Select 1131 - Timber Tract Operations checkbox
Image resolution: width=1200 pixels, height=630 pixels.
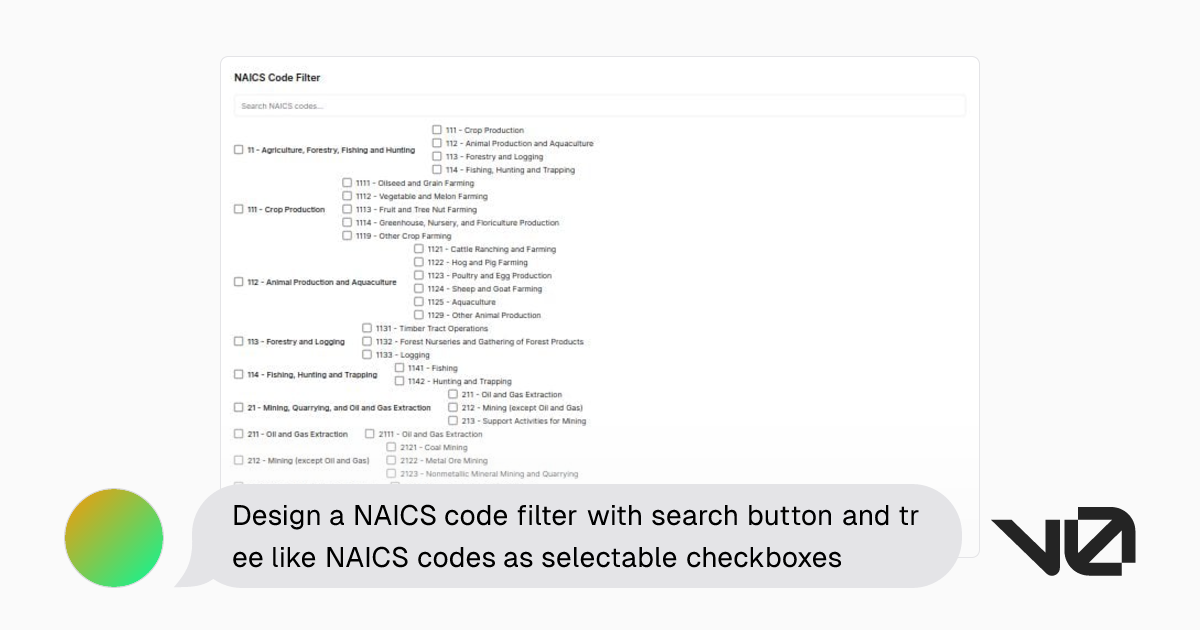[367, 328]
